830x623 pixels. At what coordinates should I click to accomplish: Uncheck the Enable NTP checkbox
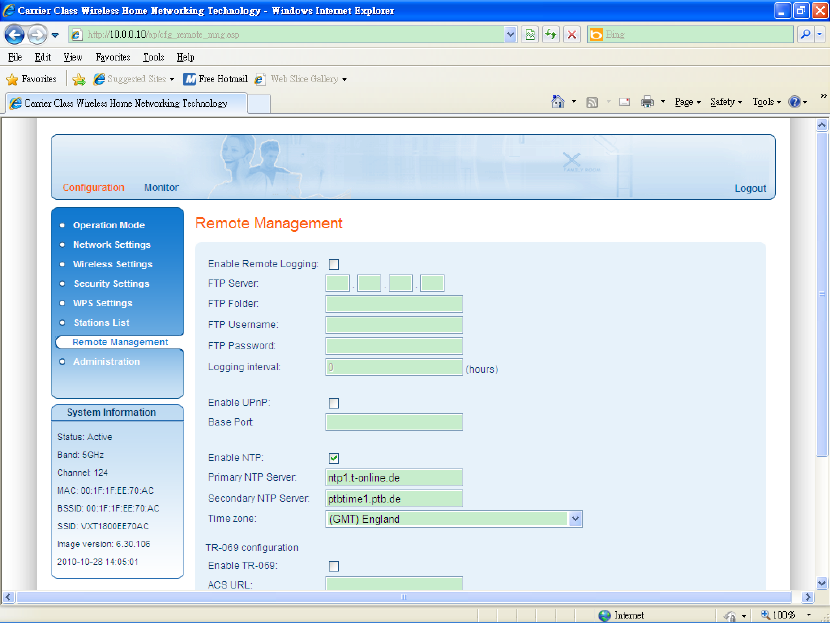click(x=334, y=458)
